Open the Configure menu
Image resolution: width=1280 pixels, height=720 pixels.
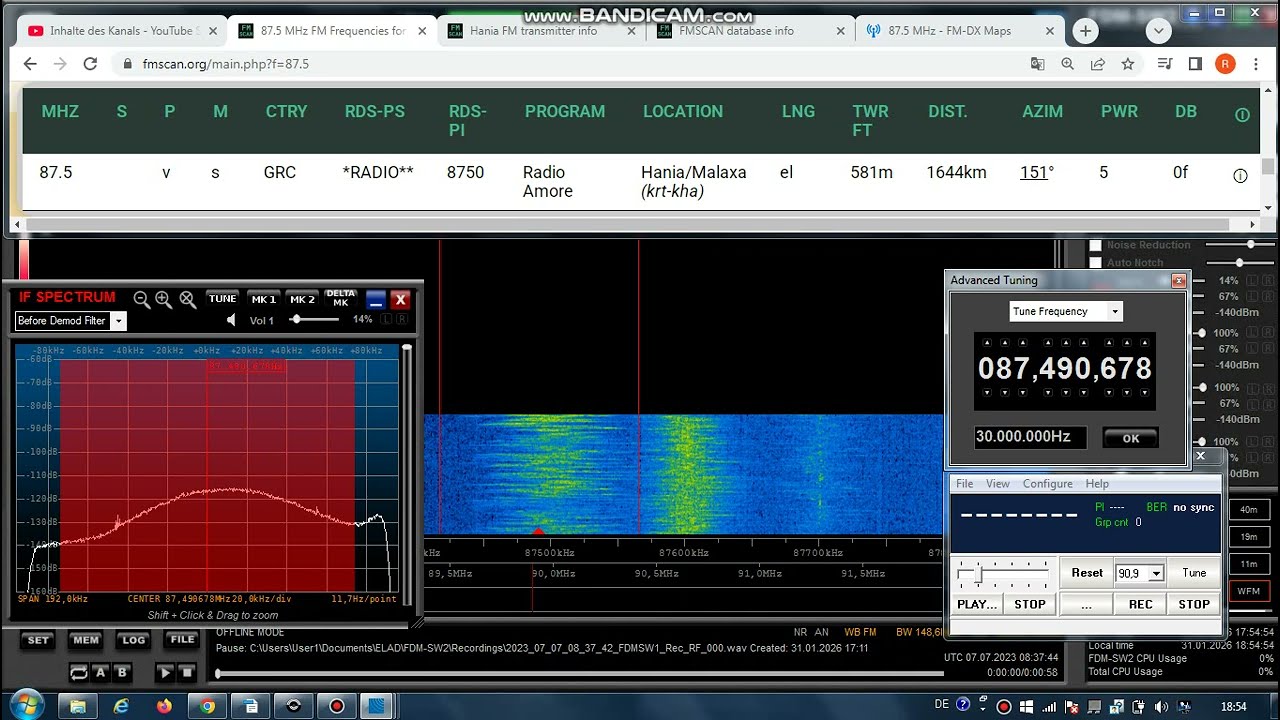pos(1047,484)
